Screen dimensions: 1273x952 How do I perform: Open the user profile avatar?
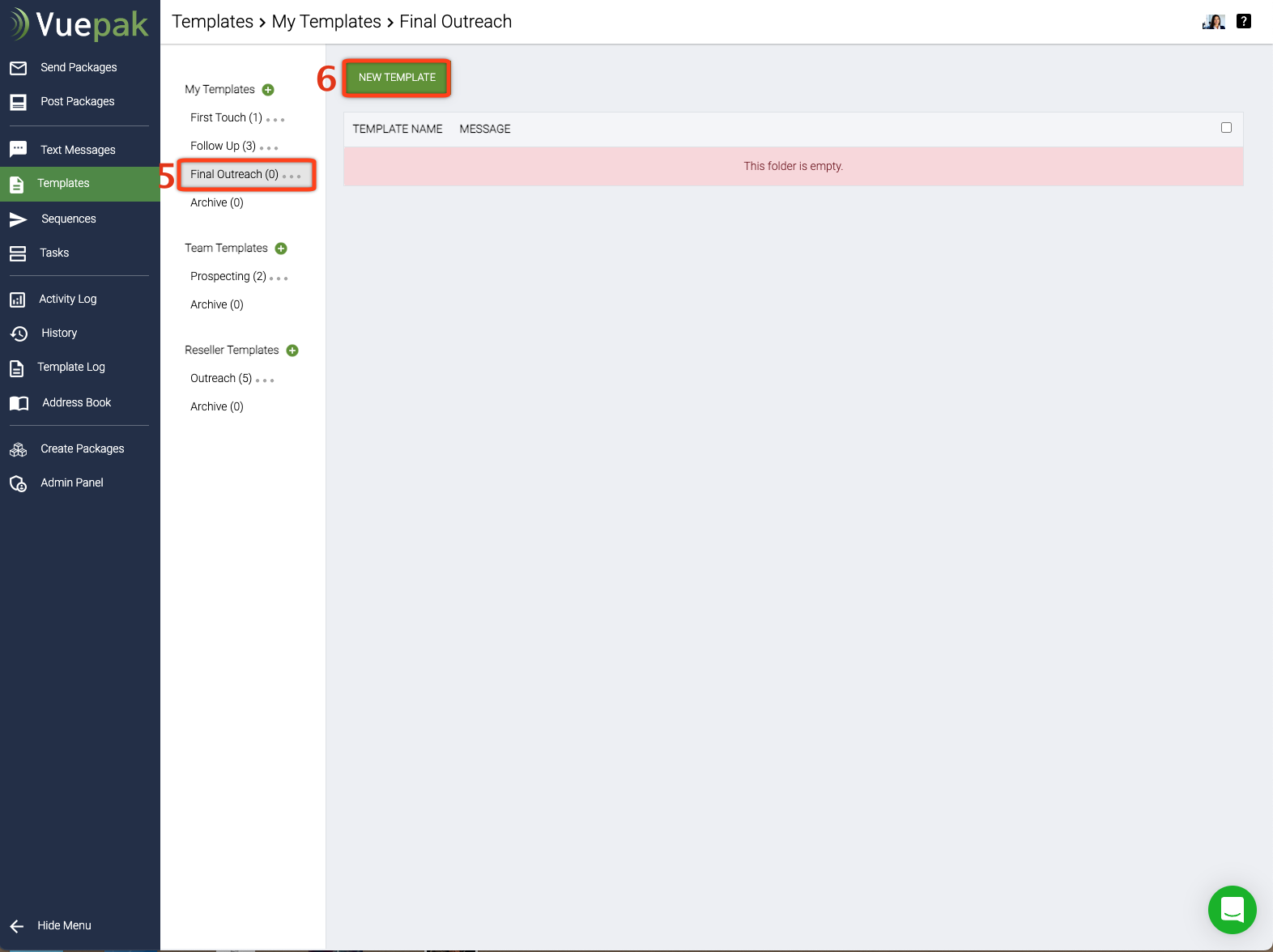[1213, 22]
